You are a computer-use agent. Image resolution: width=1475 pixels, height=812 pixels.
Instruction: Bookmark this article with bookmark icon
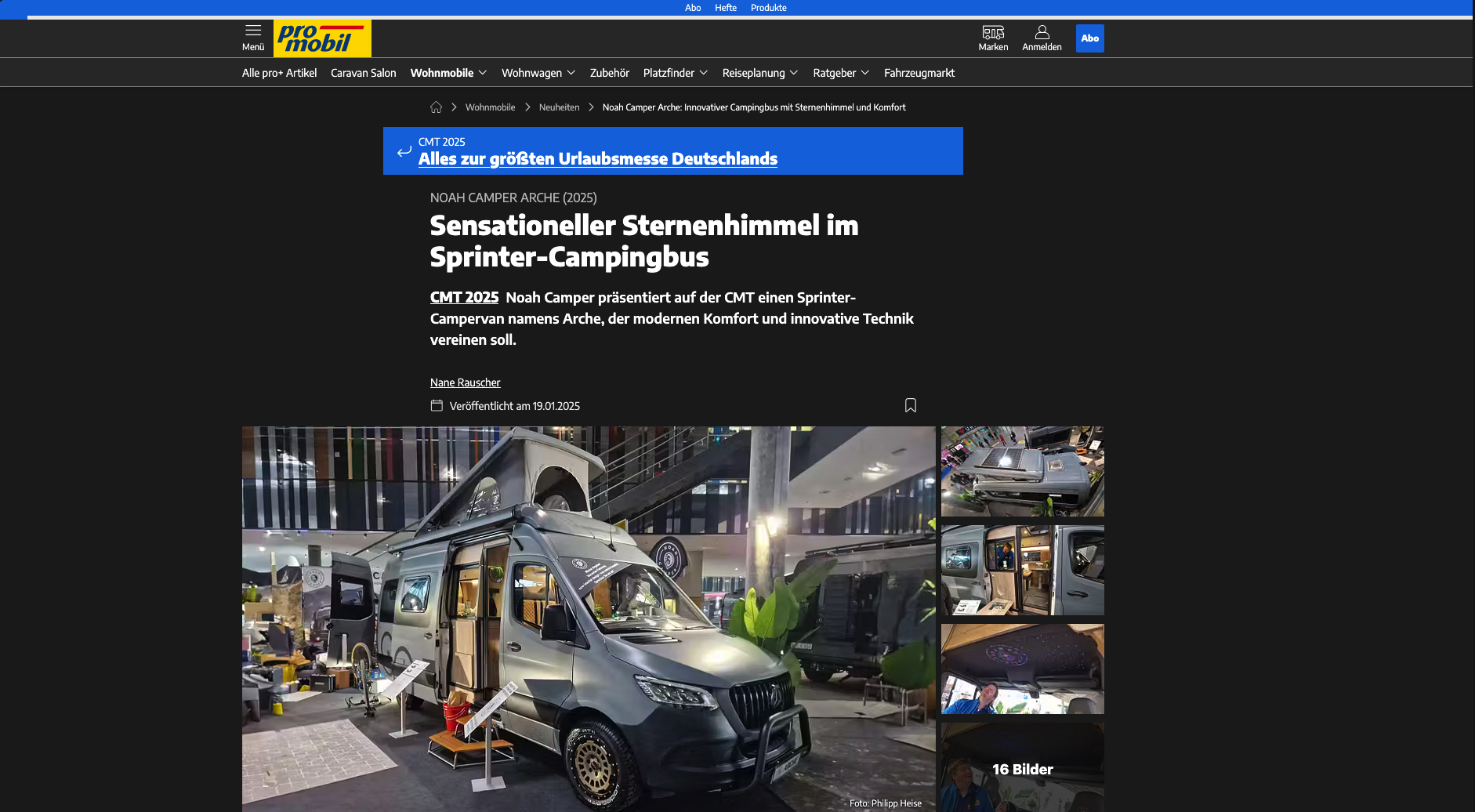coord(910,405)
